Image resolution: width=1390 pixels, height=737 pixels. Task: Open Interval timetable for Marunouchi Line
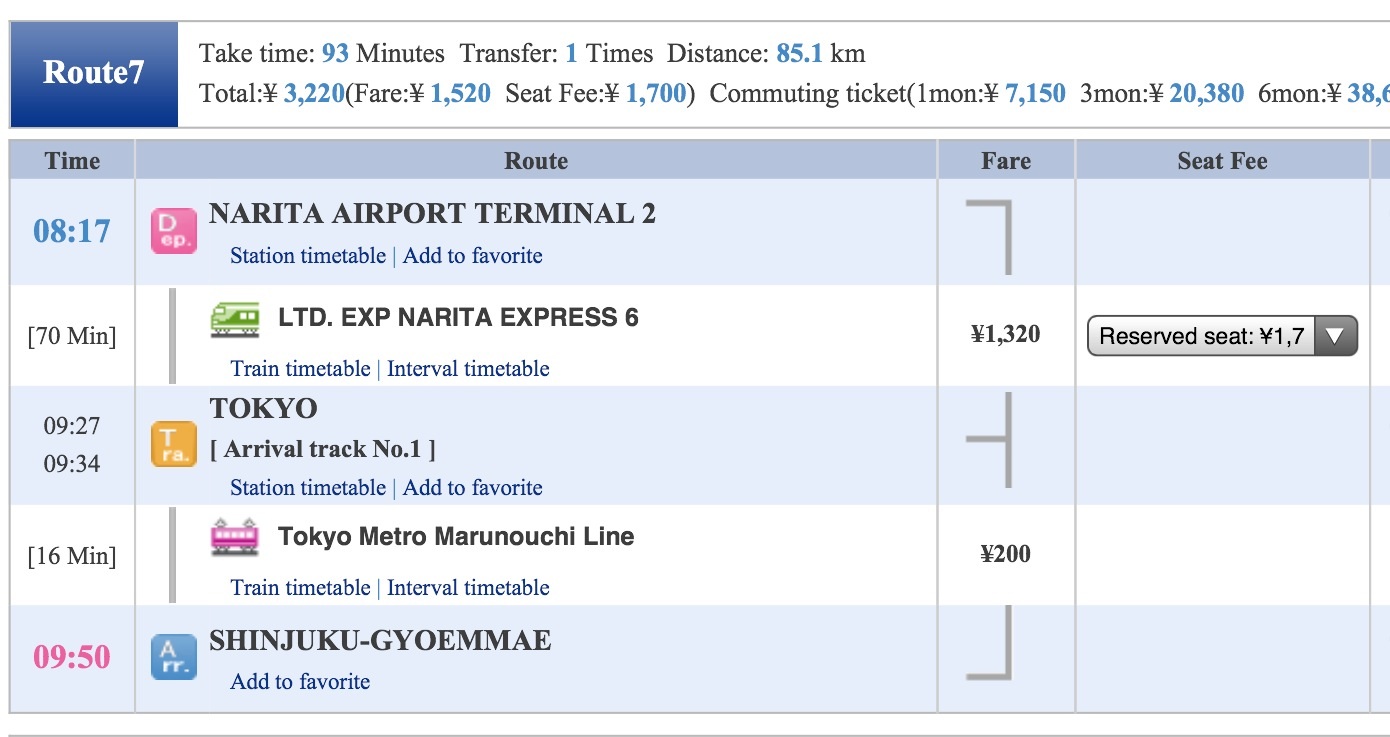tap(468, 588)
